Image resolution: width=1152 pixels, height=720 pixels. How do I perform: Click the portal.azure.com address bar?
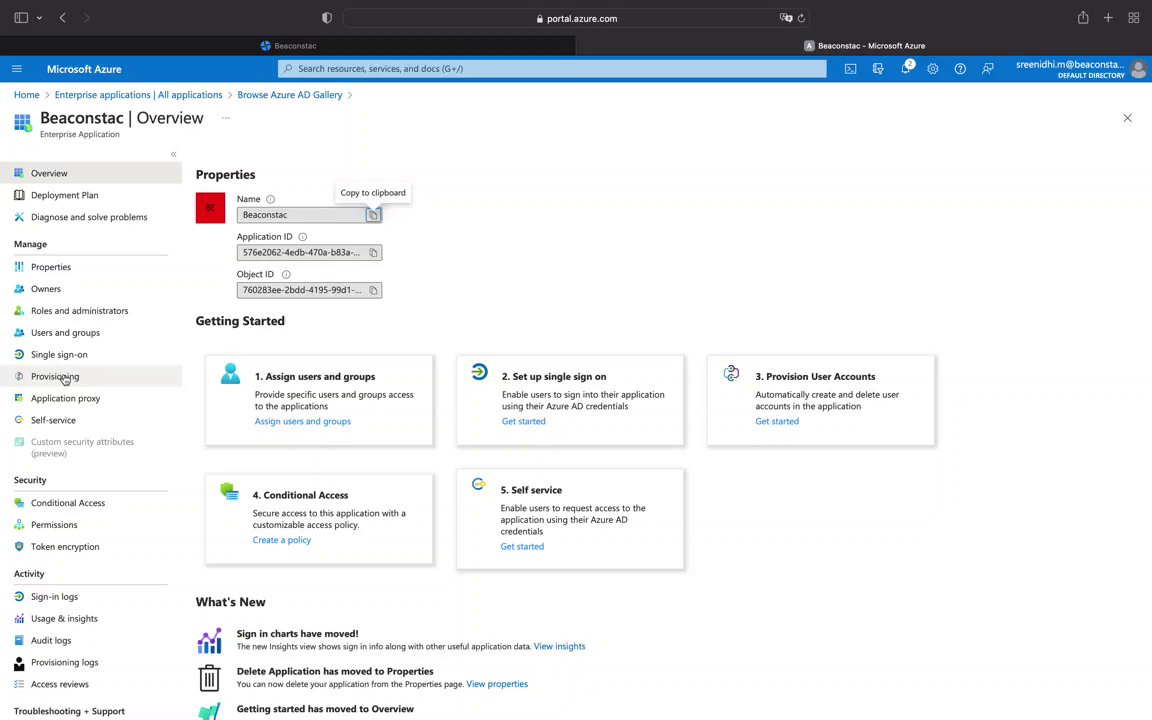[576, 18]
